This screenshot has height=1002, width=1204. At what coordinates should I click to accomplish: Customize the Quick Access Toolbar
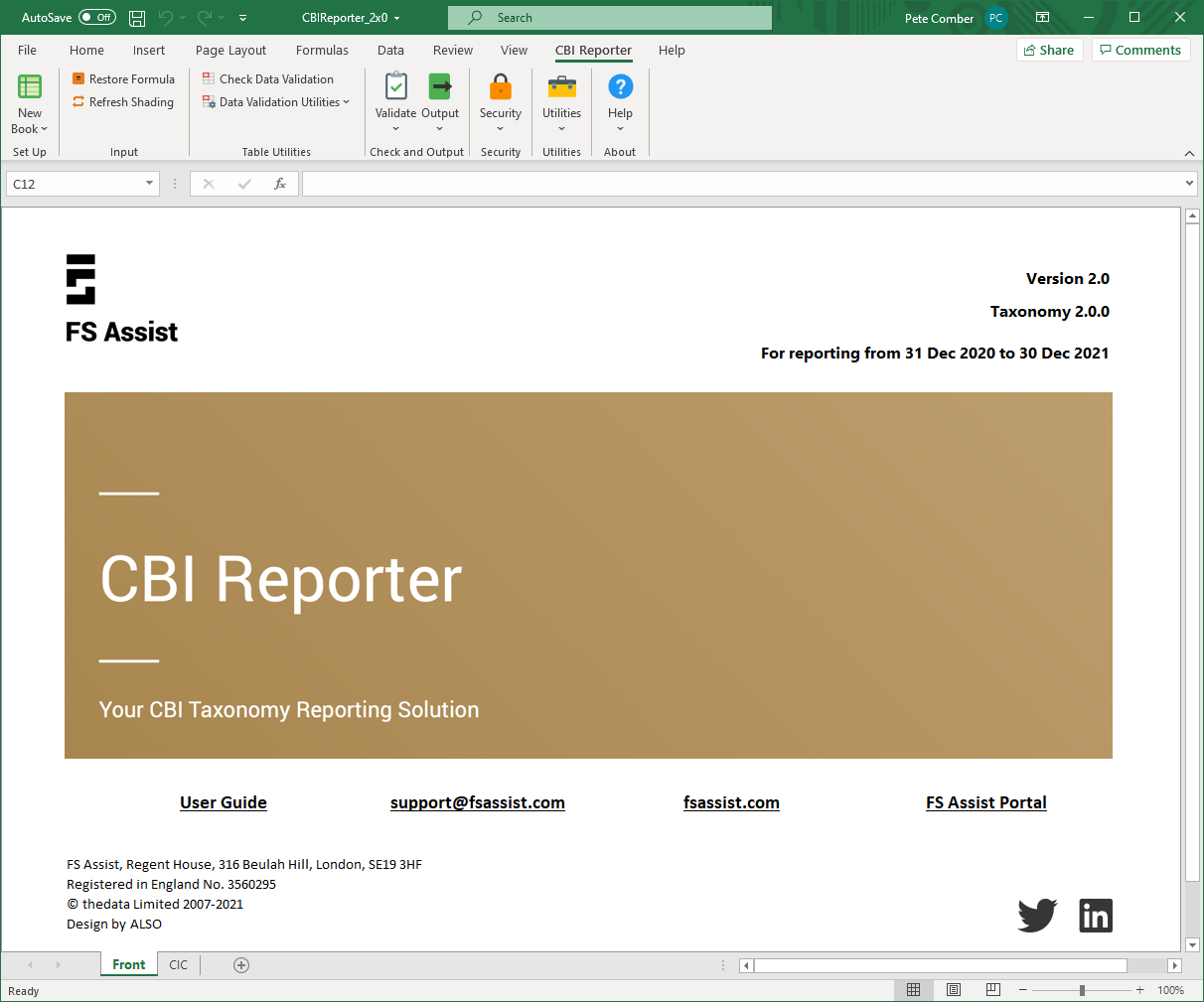point(243,18)
